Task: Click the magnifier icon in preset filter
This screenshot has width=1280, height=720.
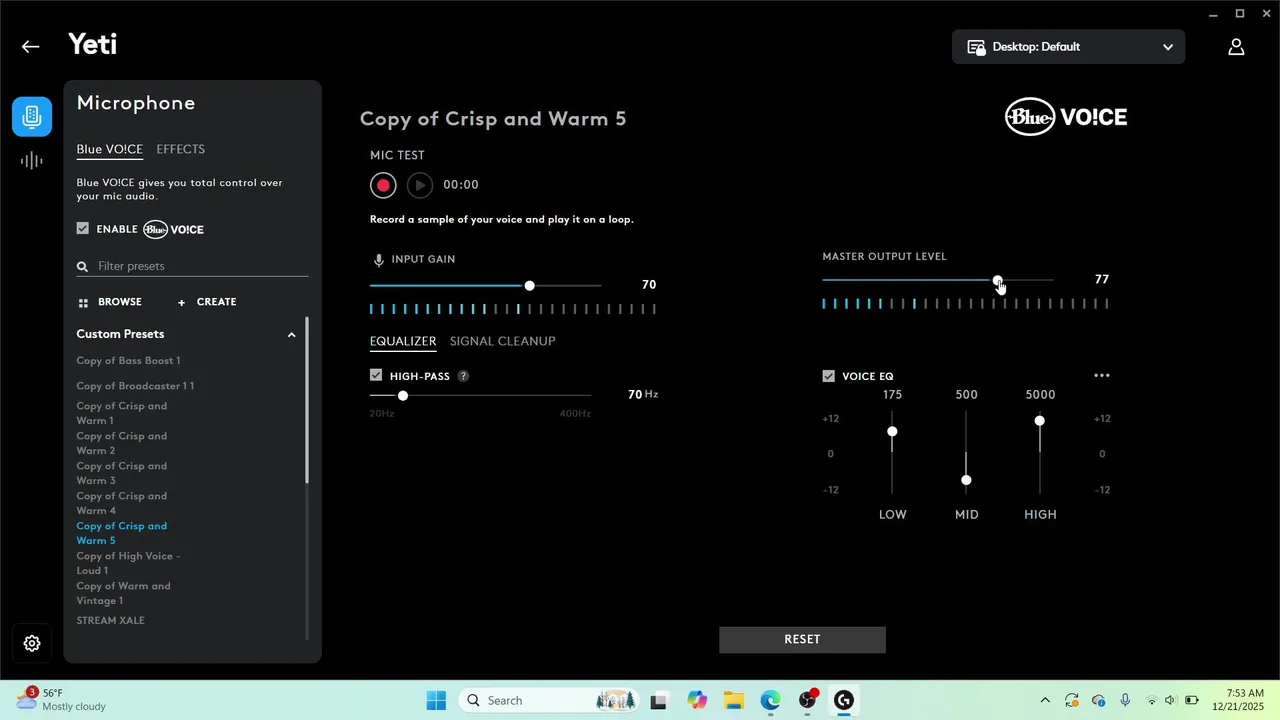Action: click(x=83, y=267)
